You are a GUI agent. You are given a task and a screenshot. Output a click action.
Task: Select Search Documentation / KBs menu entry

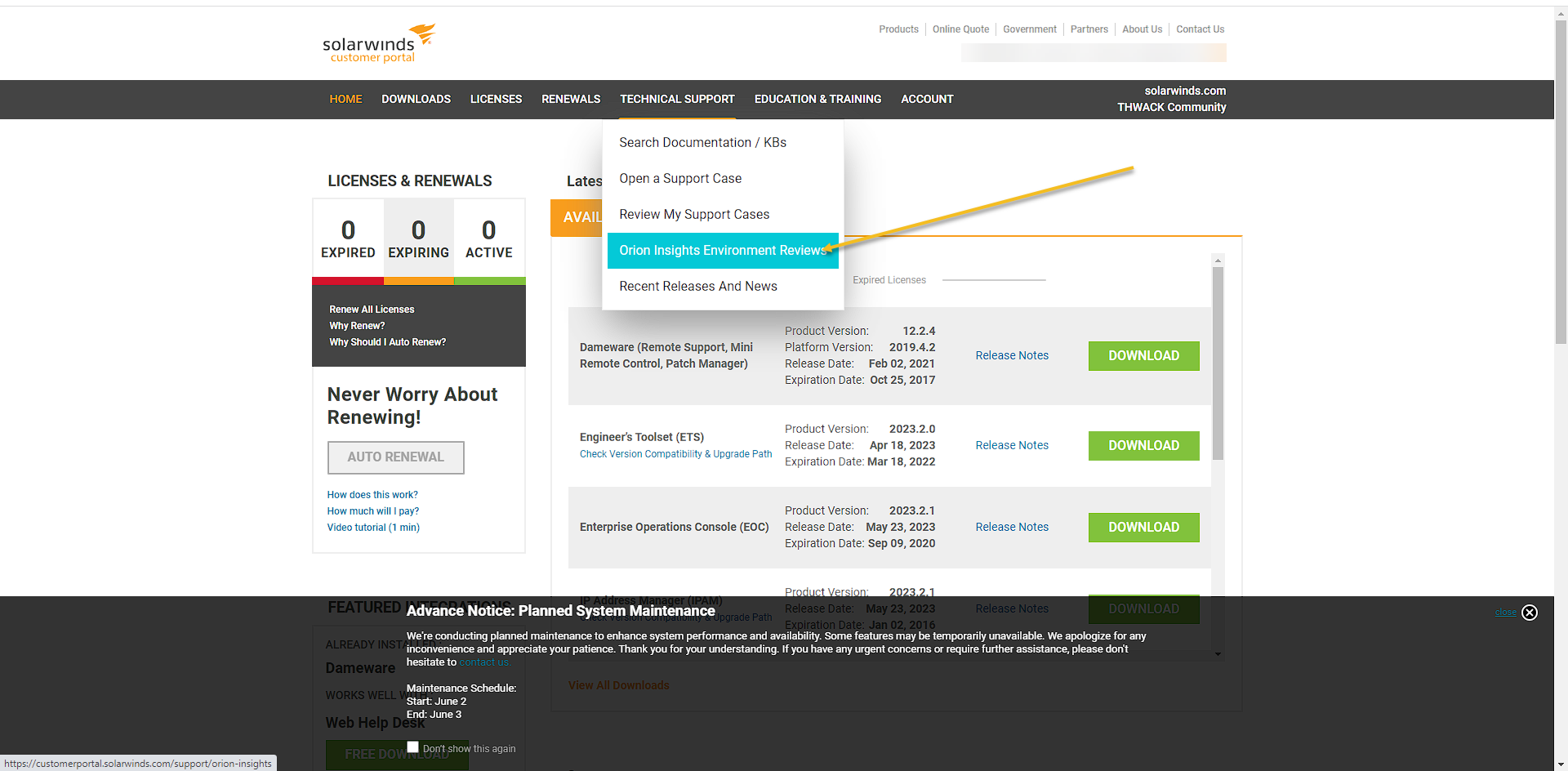[723, 142]
